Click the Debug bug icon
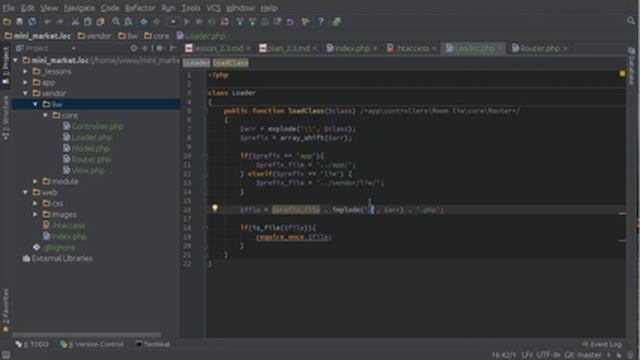 [199, 22]
